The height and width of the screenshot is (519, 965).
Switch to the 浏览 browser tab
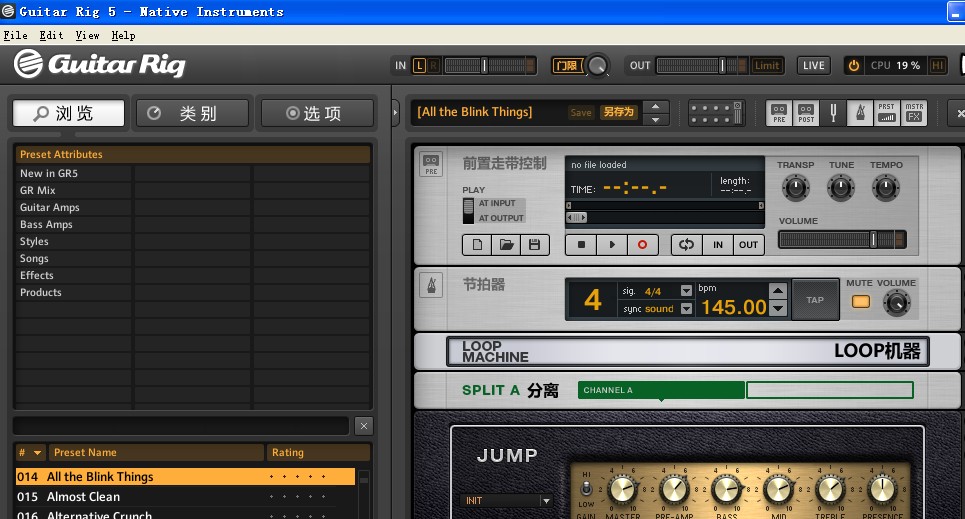(x=69, y=113)
